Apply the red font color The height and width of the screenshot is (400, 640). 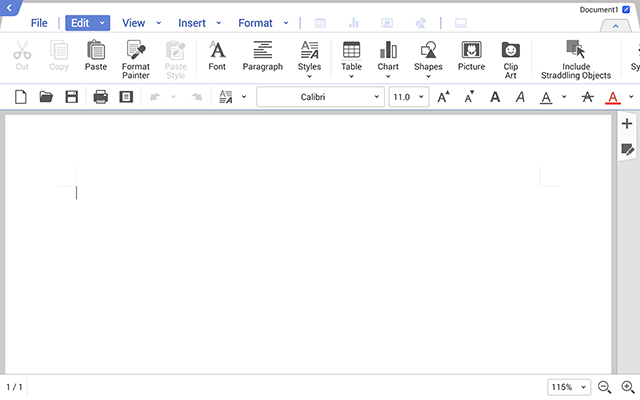click(x=613, y=97)
